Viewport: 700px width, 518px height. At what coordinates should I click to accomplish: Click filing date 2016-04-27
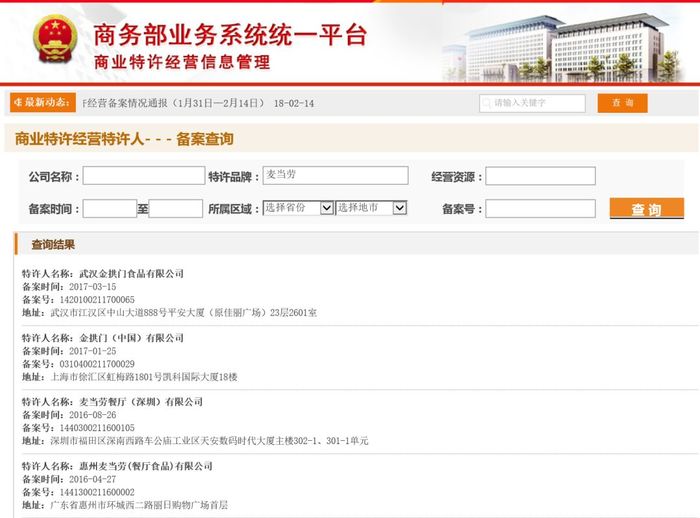pos(92,479)
